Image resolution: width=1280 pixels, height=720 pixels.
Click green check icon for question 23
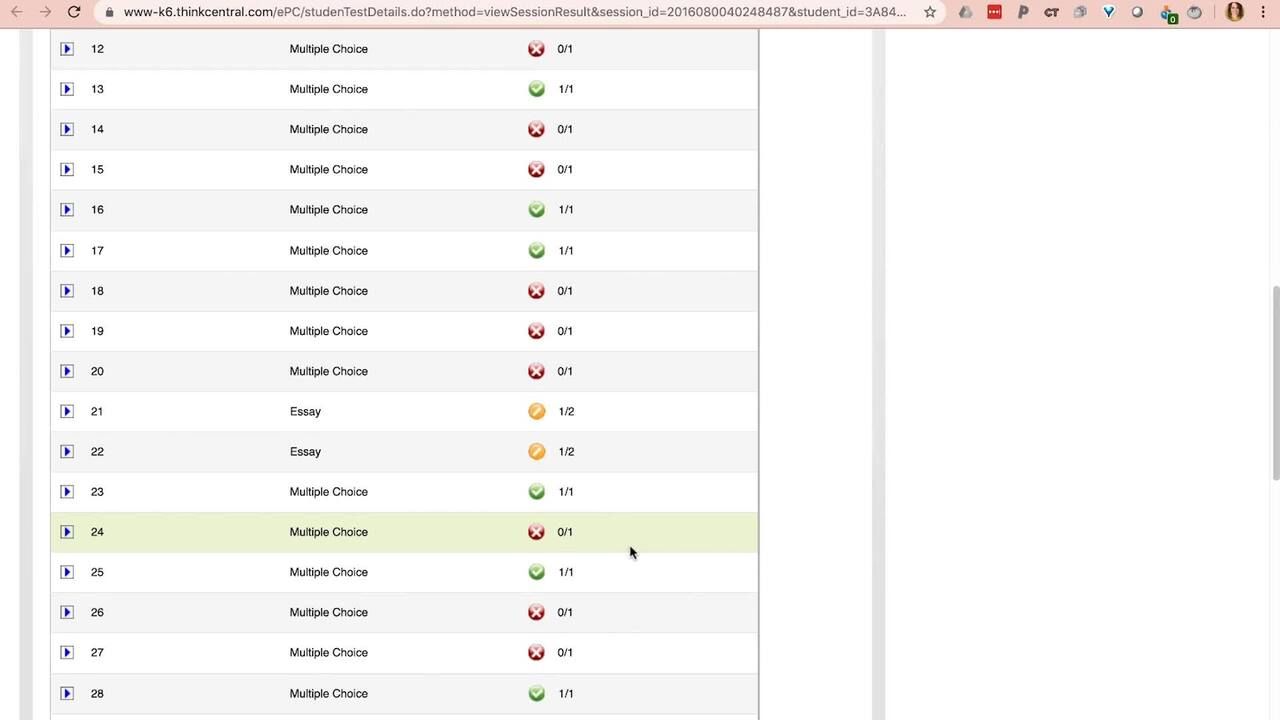tap(537, 491)
